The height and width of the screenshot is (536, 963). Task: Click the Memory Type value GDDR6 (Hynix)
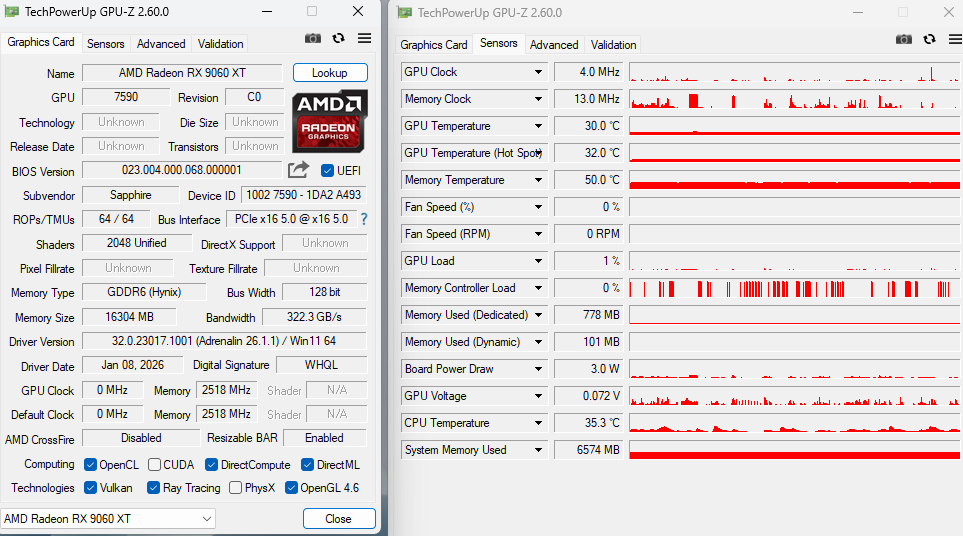(144, 292)
